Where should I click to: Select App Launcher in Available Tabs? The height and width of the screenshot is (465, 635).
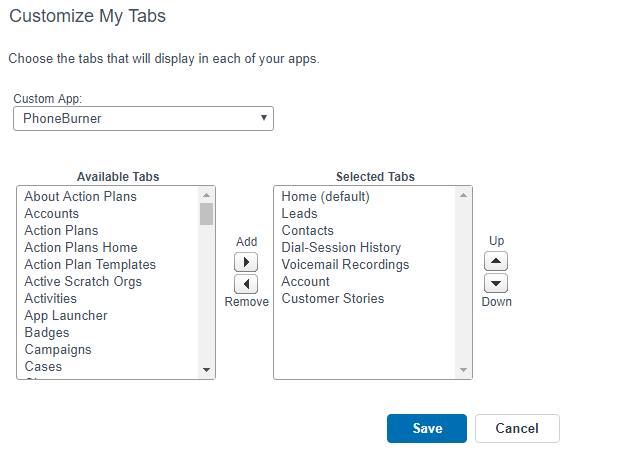coord(66,316)
